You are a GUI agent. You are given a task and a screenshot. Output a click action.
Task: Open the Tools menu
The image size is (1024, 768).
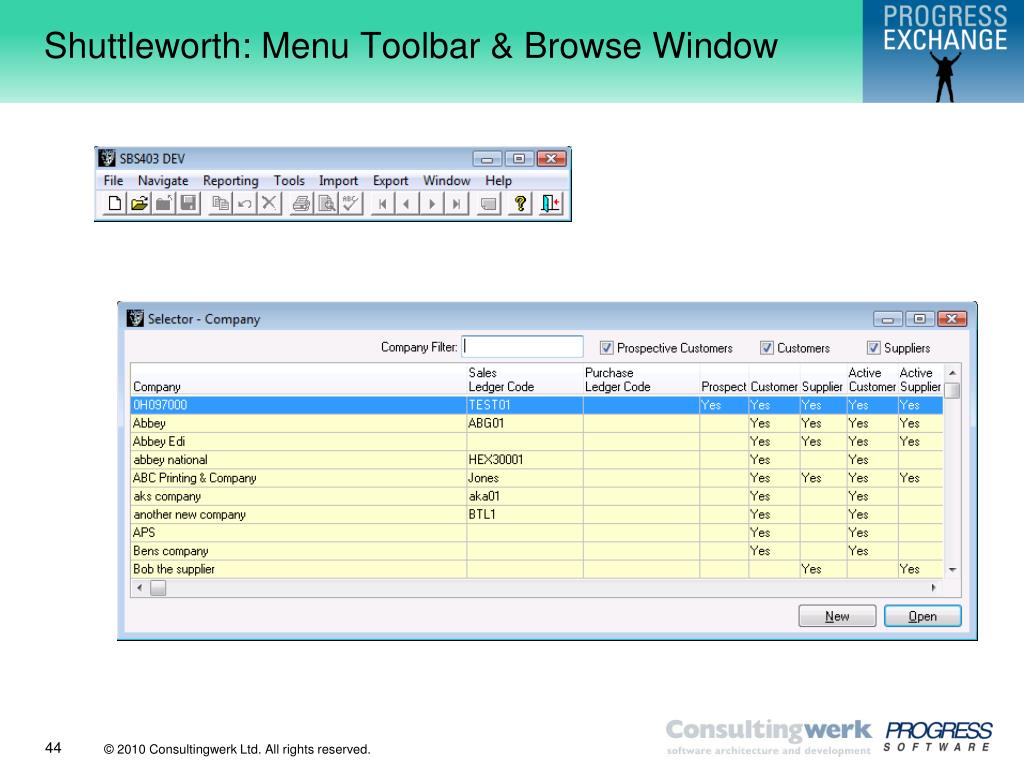pos(289,180)
